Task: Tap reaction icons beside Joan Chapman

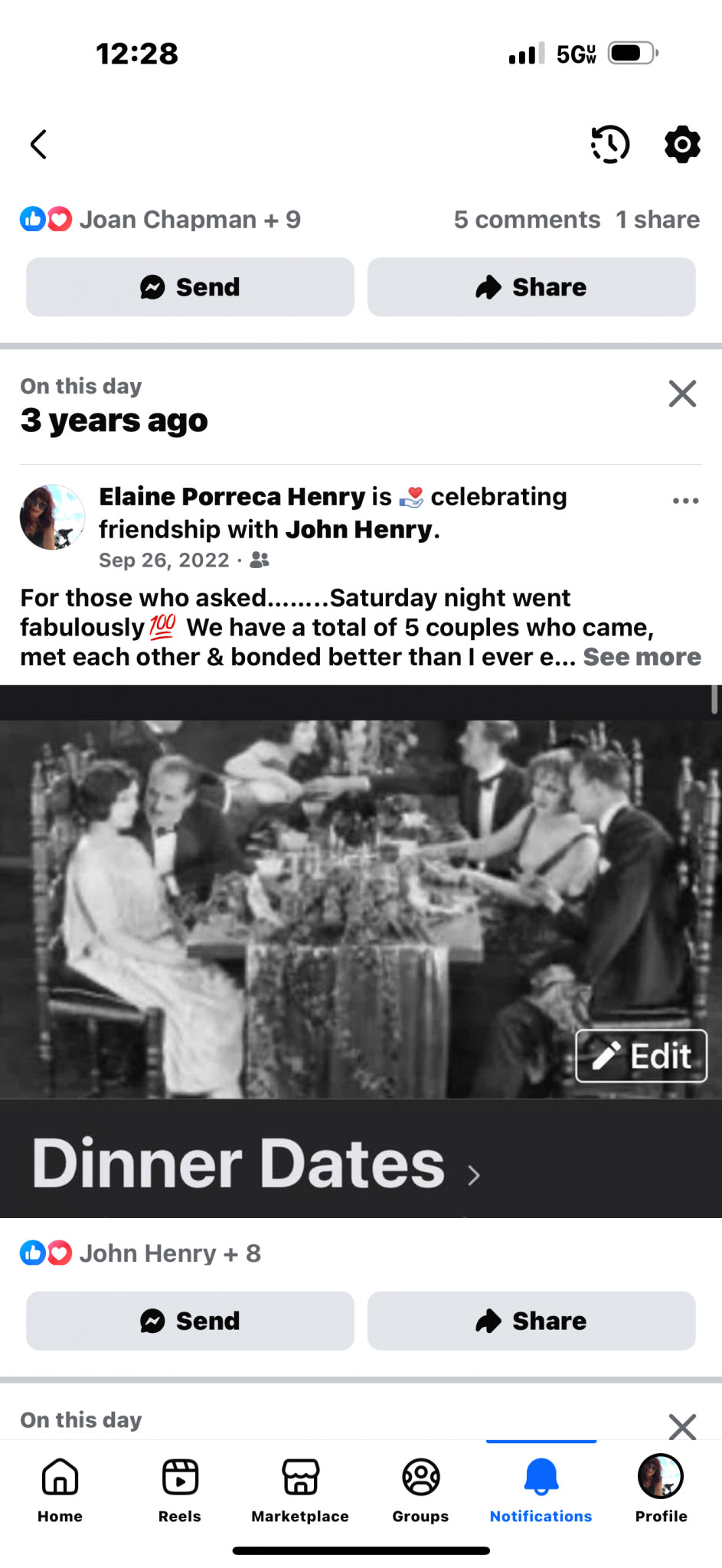Action: (46, 220)
